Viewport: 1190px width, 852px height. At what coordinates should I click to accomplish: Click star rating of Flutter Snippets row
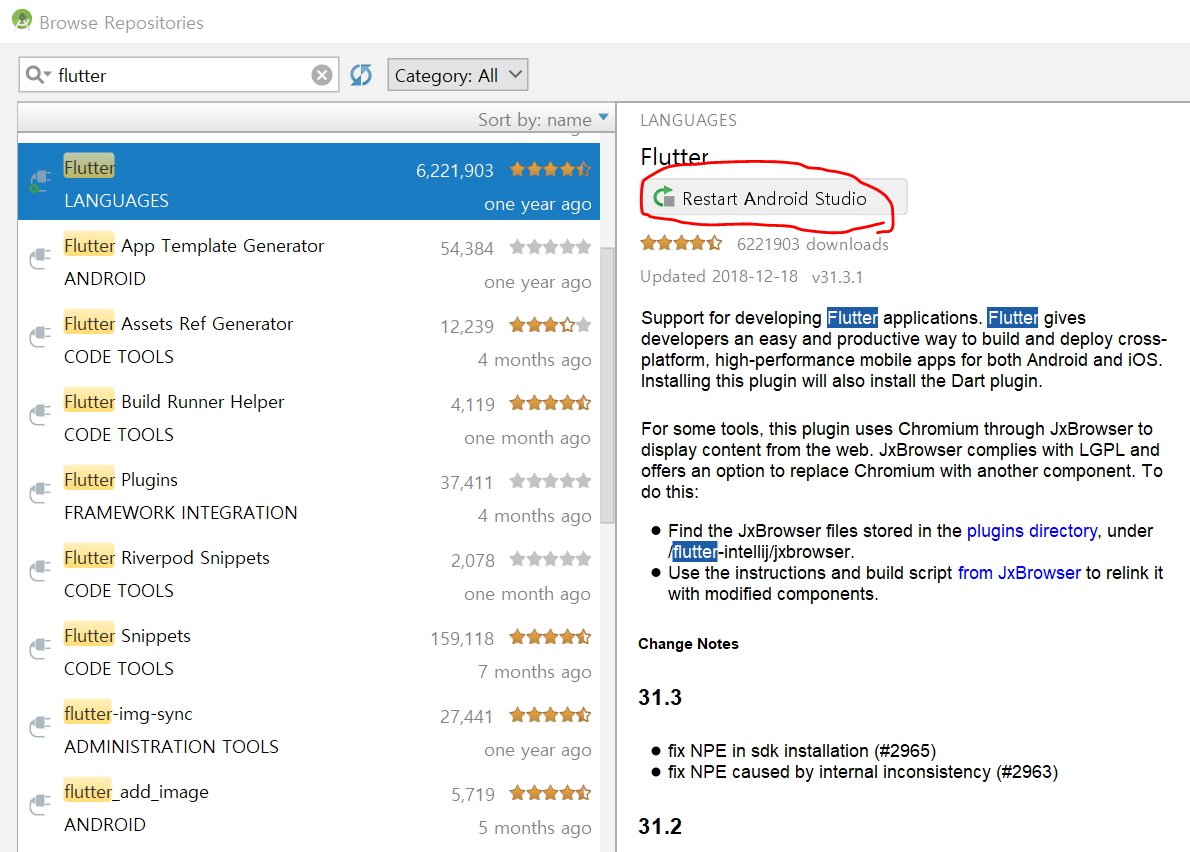point(550,637)
